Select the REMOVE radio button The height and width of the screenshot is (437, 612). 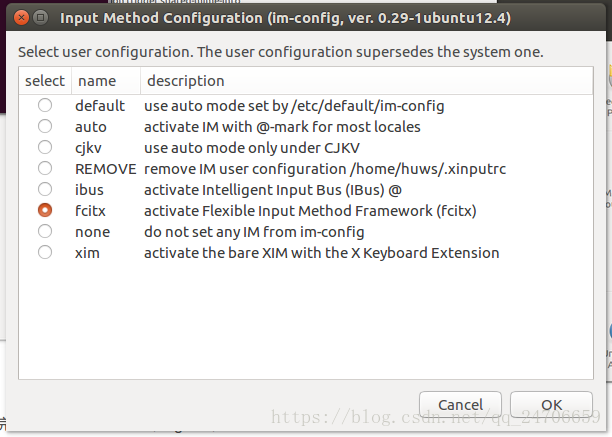click(45, 169)
